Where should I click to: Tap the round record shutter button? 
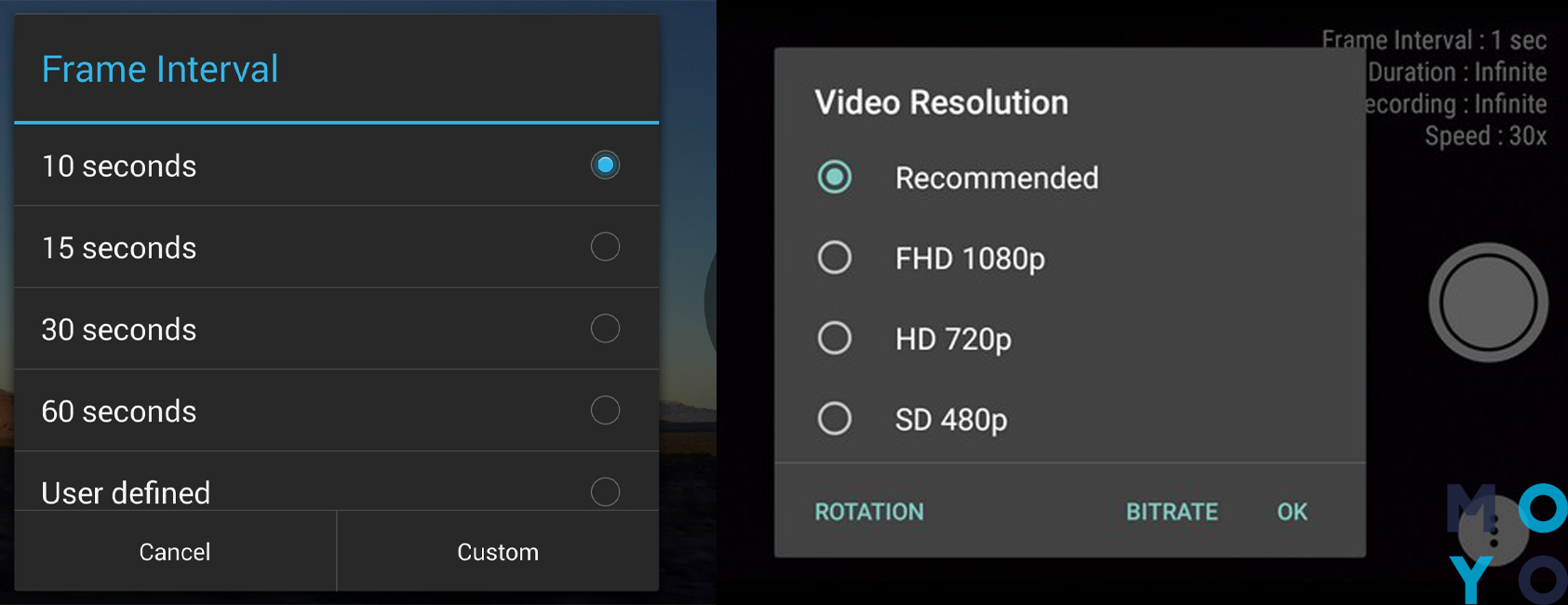tap(1488, 302)
